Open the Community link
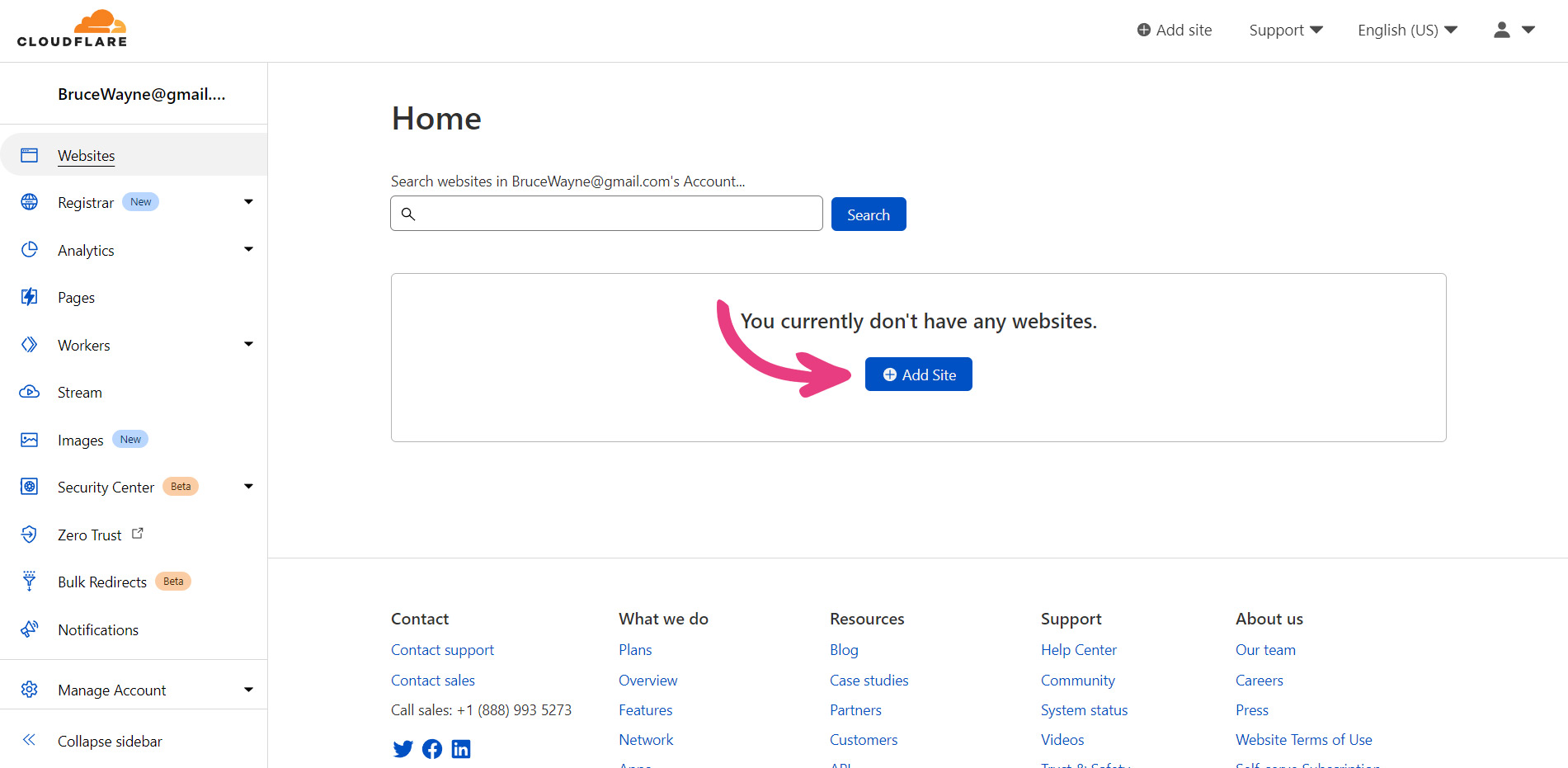The width and height of the screenshot is (1568, 768). (x=1078, y=681)
